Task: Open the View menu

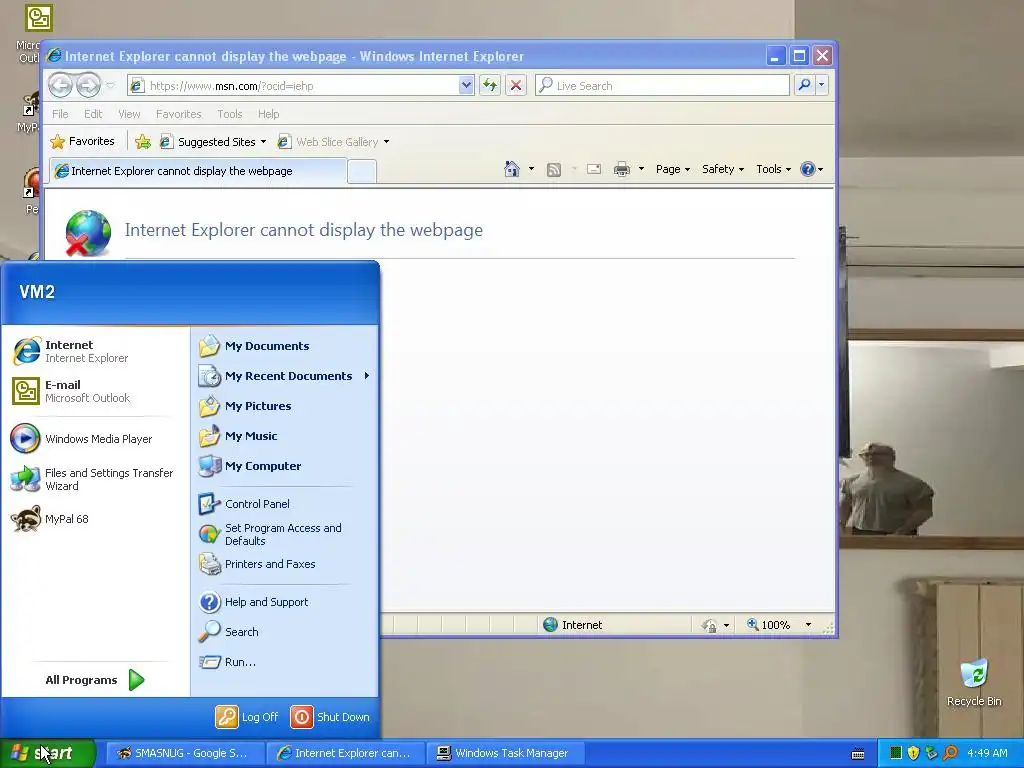Action: pyautogui.click(x=129, y=114)
